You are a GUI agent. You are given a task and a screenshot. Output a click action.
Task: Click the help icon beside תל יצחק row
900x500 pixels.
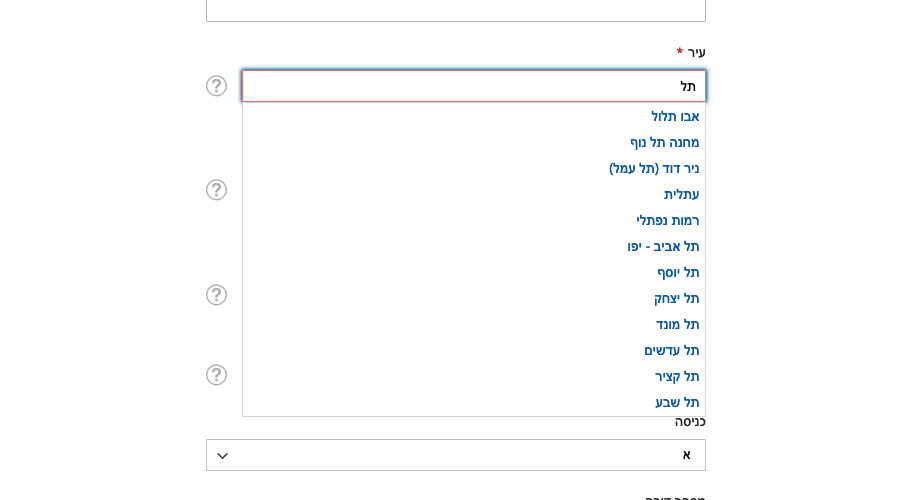tap(216, 295)
